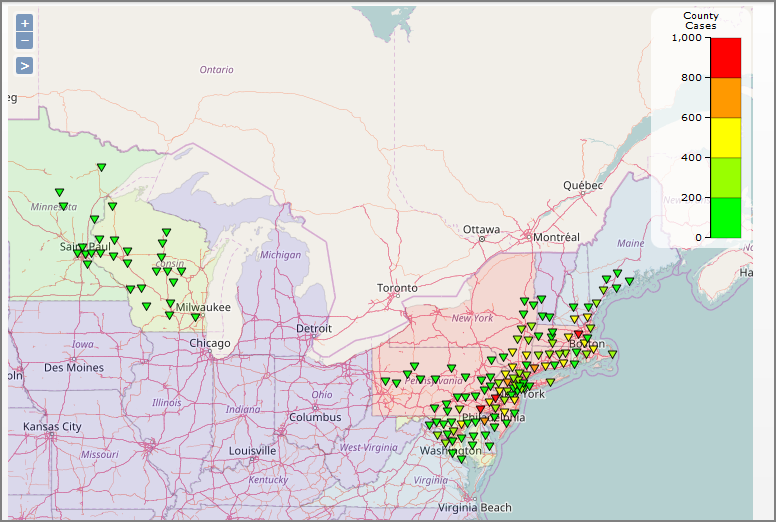Click the northernmost green marker in Minnesota
The image size is (776, 522).
click(101, 167)
